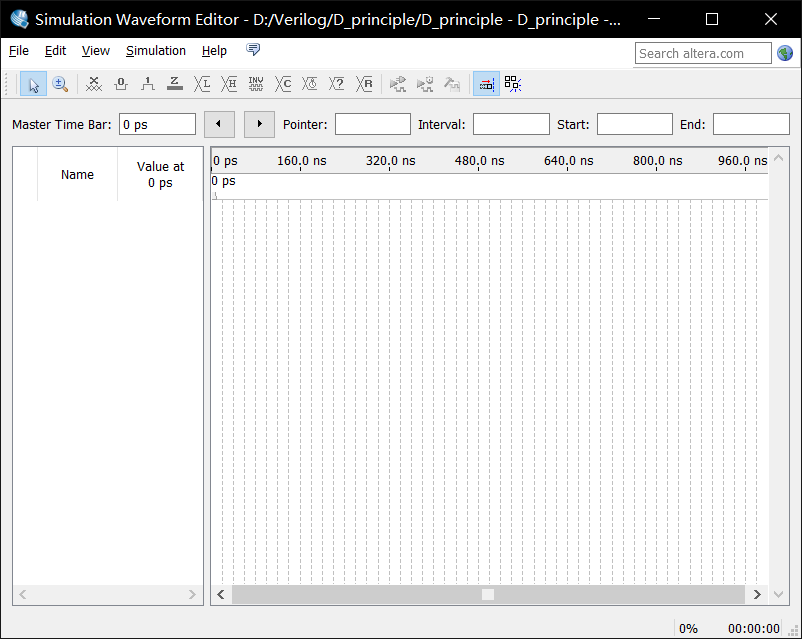
Task: Apply Weak Low (L) to waveform
Action: pos(202,84)
